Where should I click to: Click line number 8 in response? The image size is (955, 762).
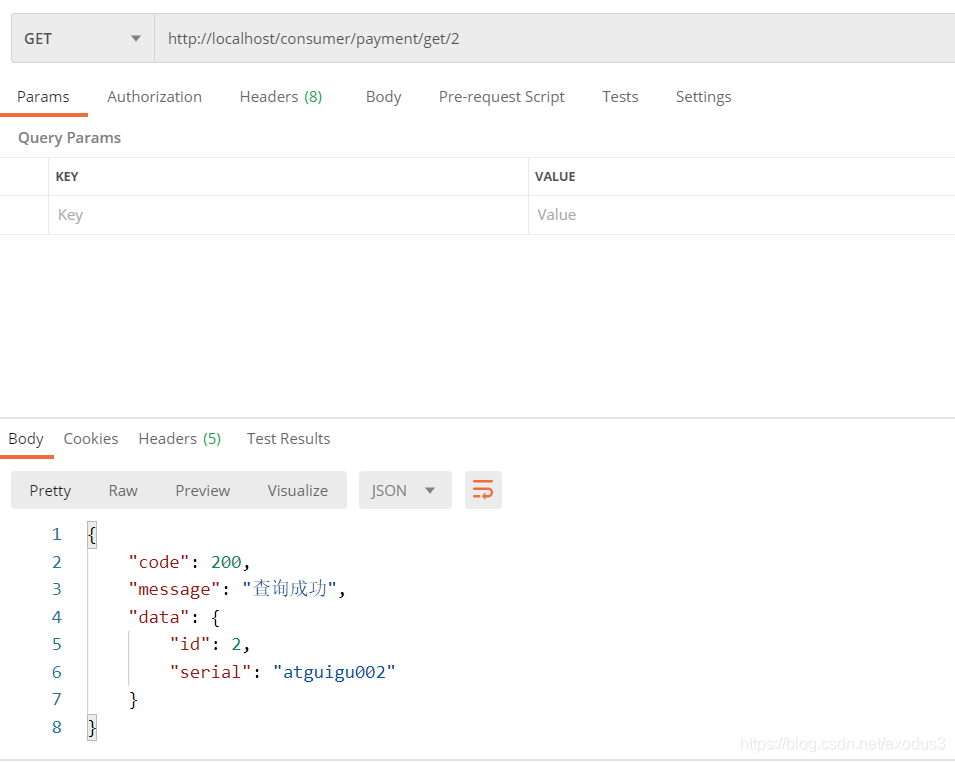click(57, 727)
